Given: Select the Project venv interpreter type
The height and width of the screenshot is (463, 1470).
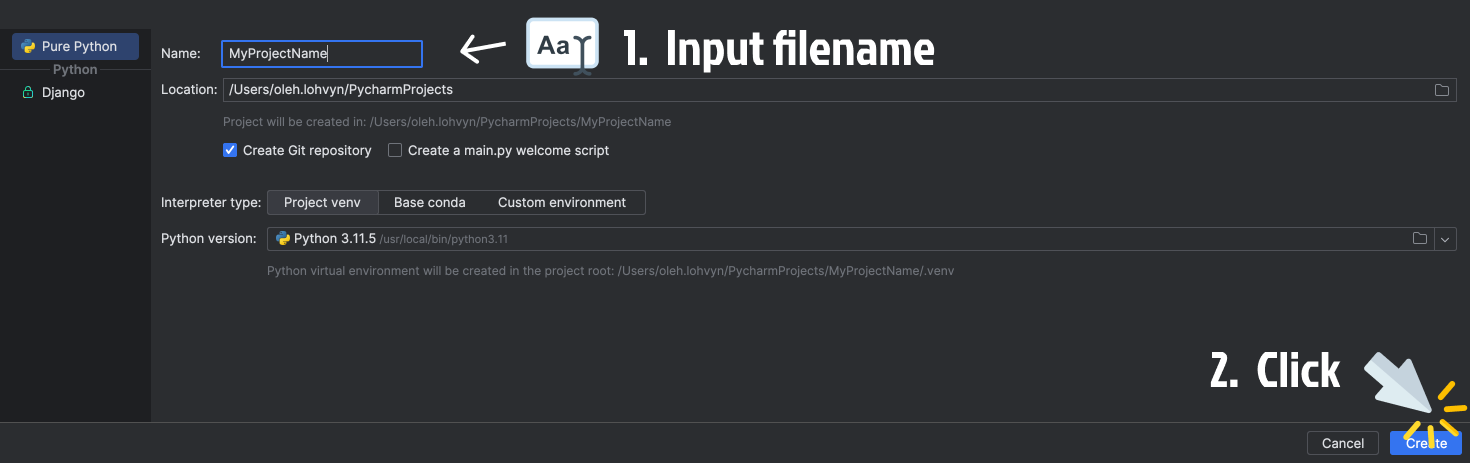Looking at the screenshot, I should point(322,203).
